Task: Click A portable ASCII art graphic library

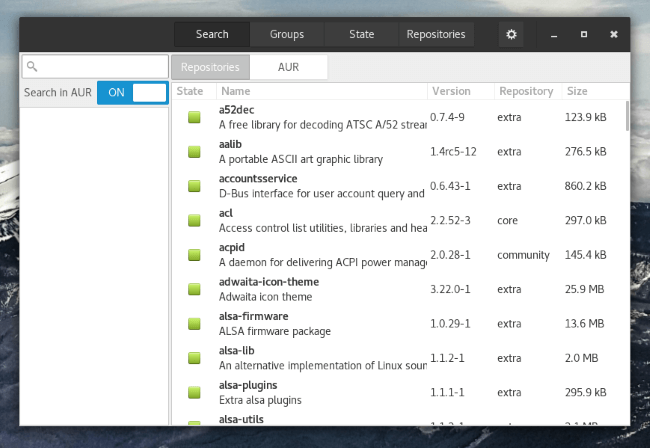Action: pyautogui.click(x=301, y=160)
